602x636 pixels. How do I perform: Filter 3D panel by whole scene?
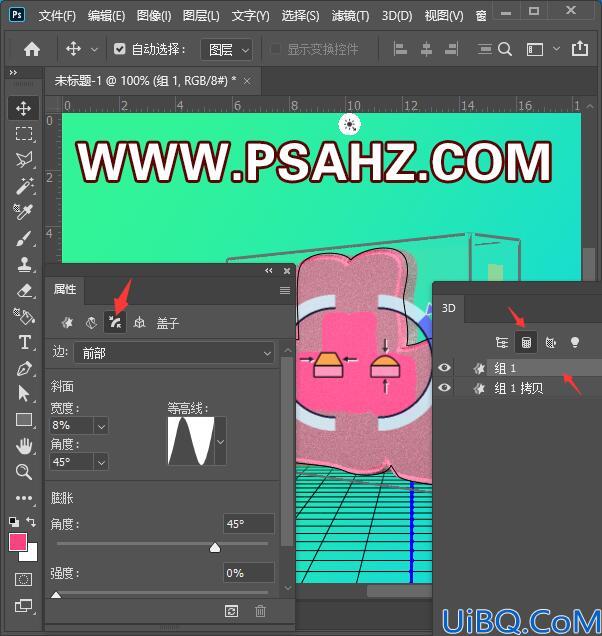tap(502, 343)
